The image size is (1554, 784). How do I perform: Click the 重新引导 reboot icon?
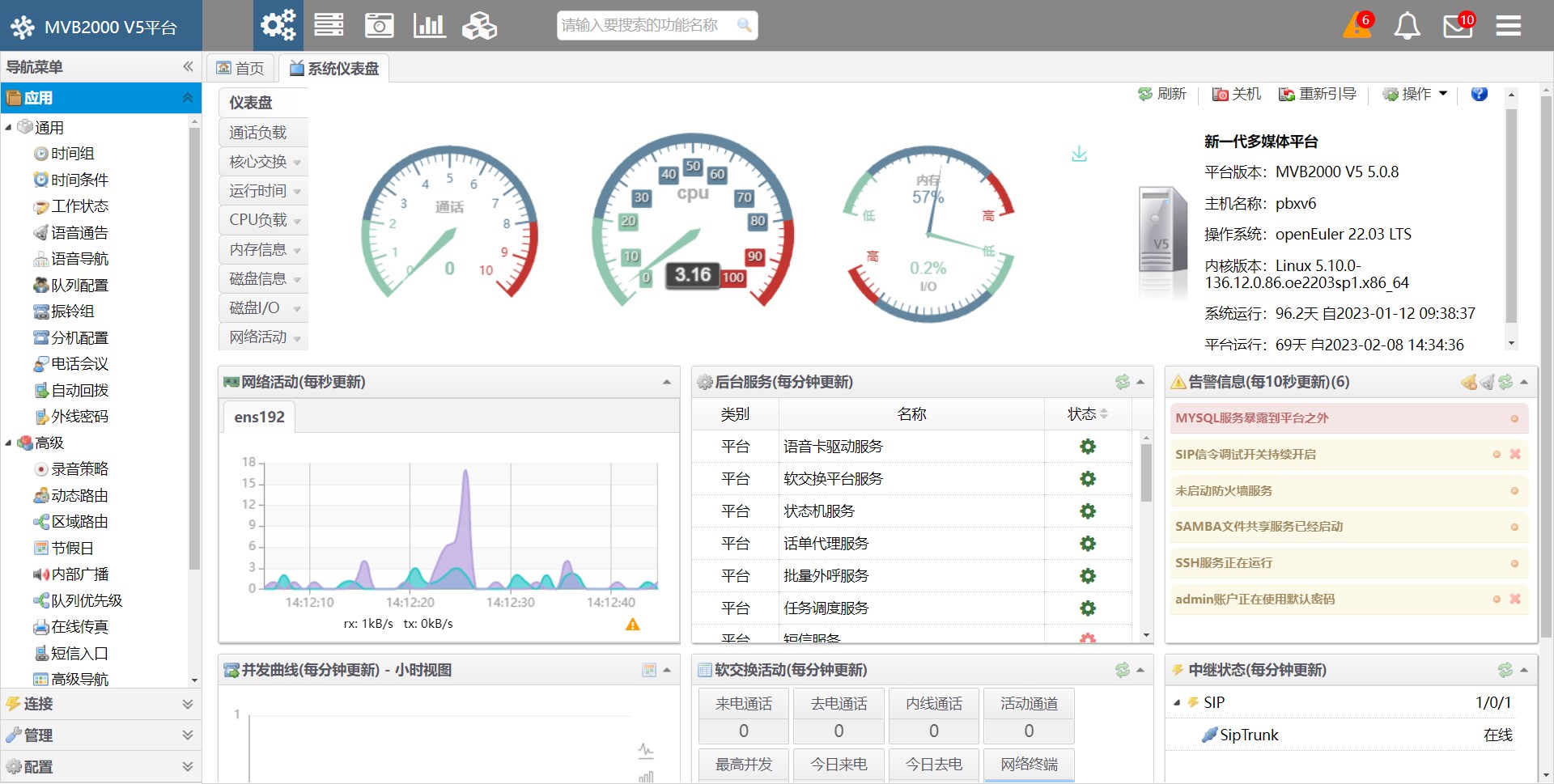point(1286,94)
